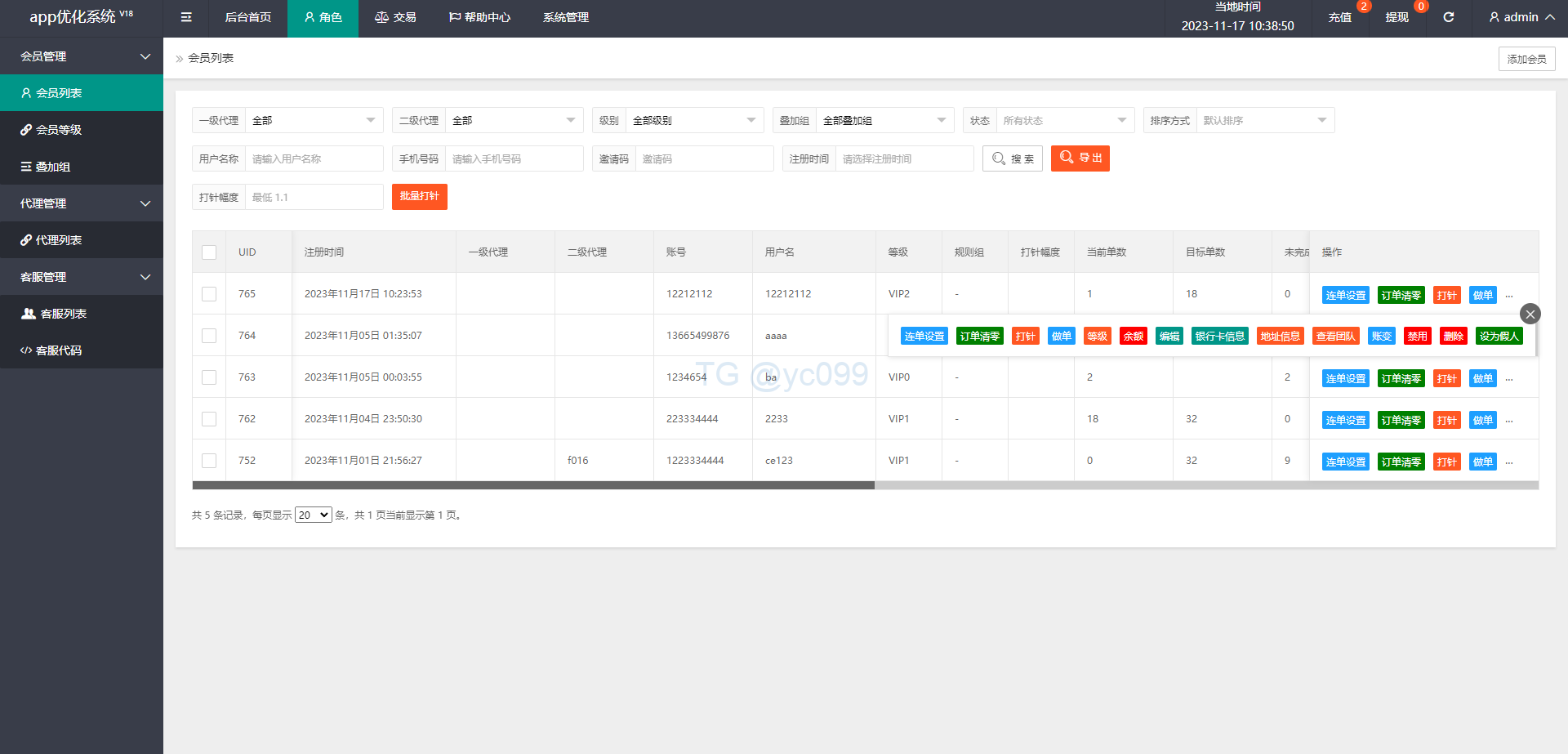Click the hamburger menu collapse icon
The width and height of the screenshot is (1568, 754).
186,17
